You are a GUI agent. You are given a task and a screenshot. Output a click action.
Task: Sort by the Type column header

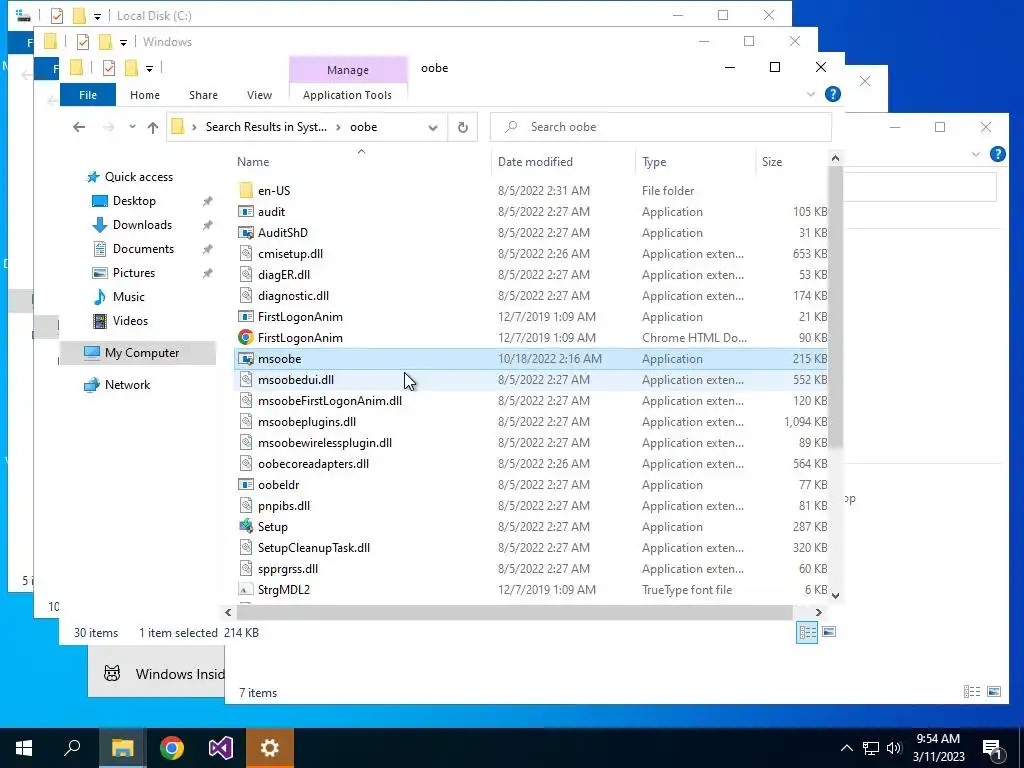(x=654, y=162)
